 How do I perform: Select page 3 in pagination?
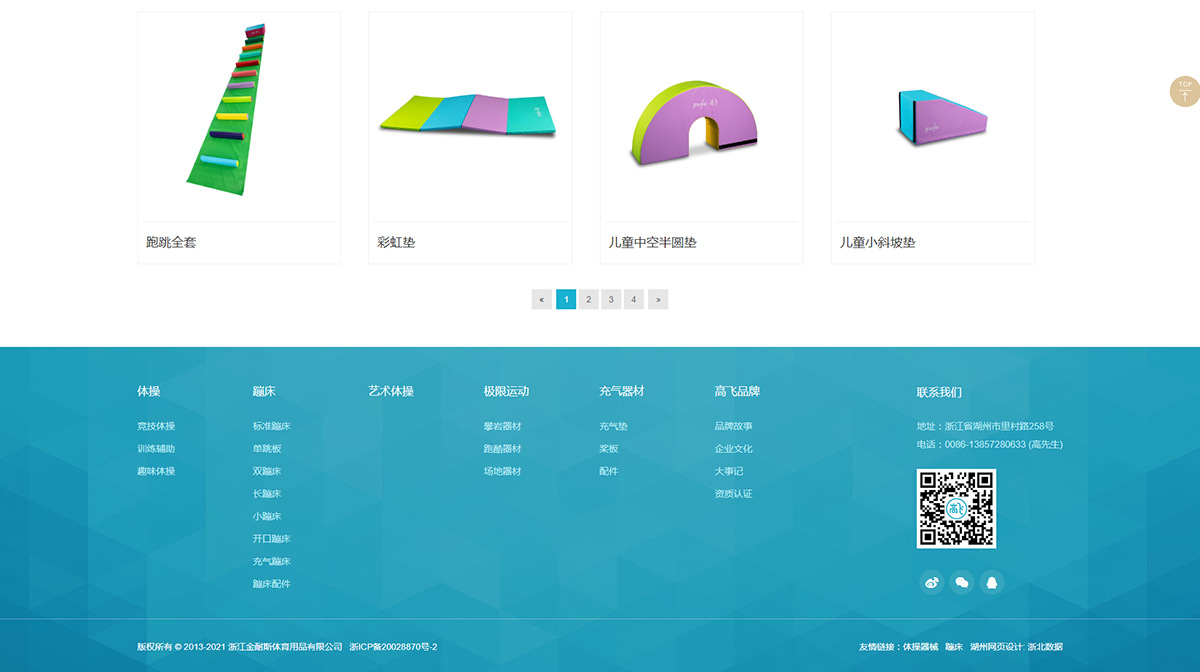tap(611, 299)
